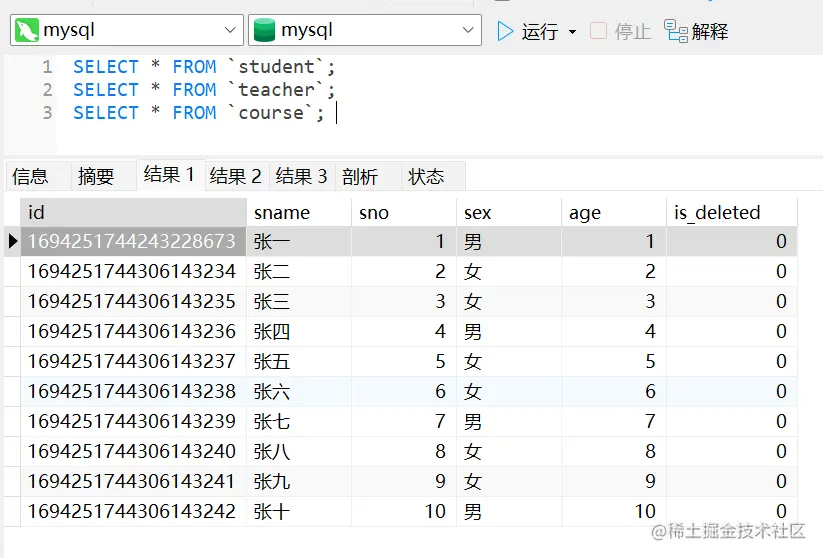Click the Explain query plan icon
Viewport: 823px width, 558px height.
pyautogui.click(x=676, y=31)
